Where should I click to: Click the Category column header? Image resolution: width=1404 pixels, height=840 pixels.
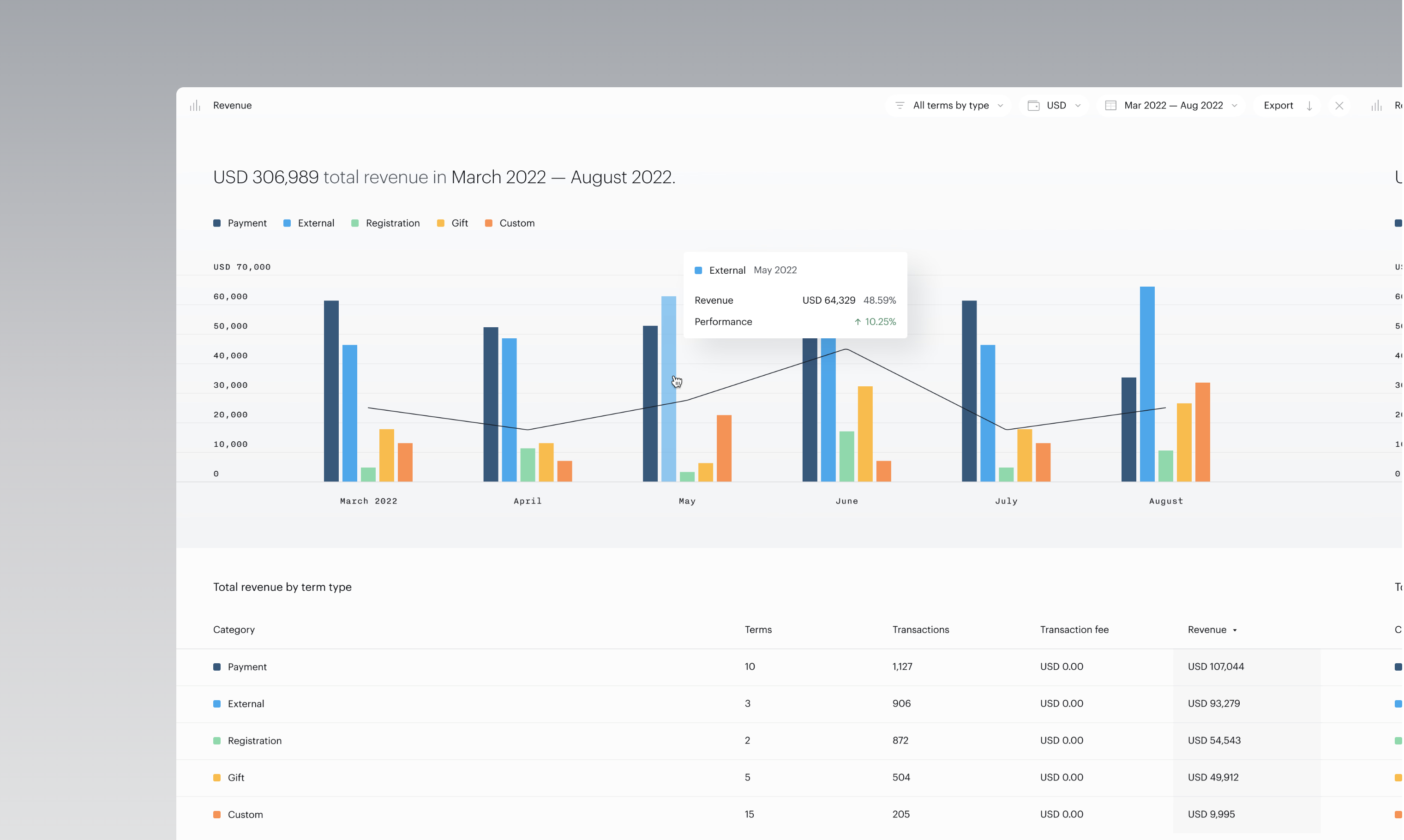tap(234, 630)
